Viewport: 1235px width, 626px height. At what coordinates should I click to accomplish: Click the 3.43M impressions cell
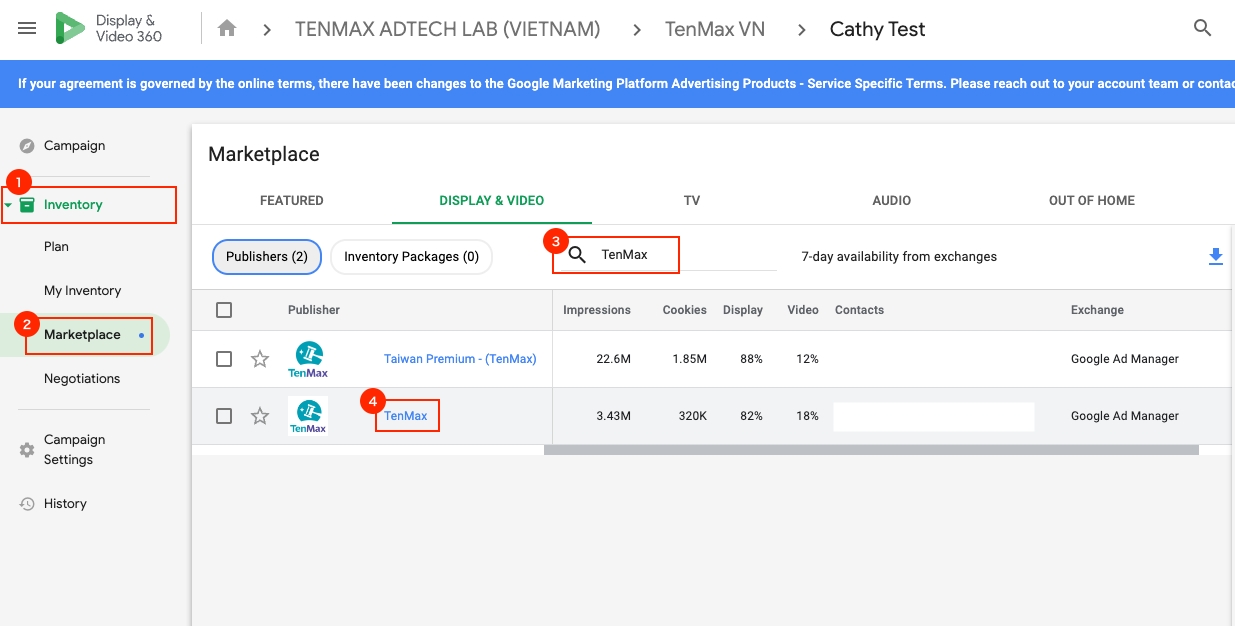[613, 416]
